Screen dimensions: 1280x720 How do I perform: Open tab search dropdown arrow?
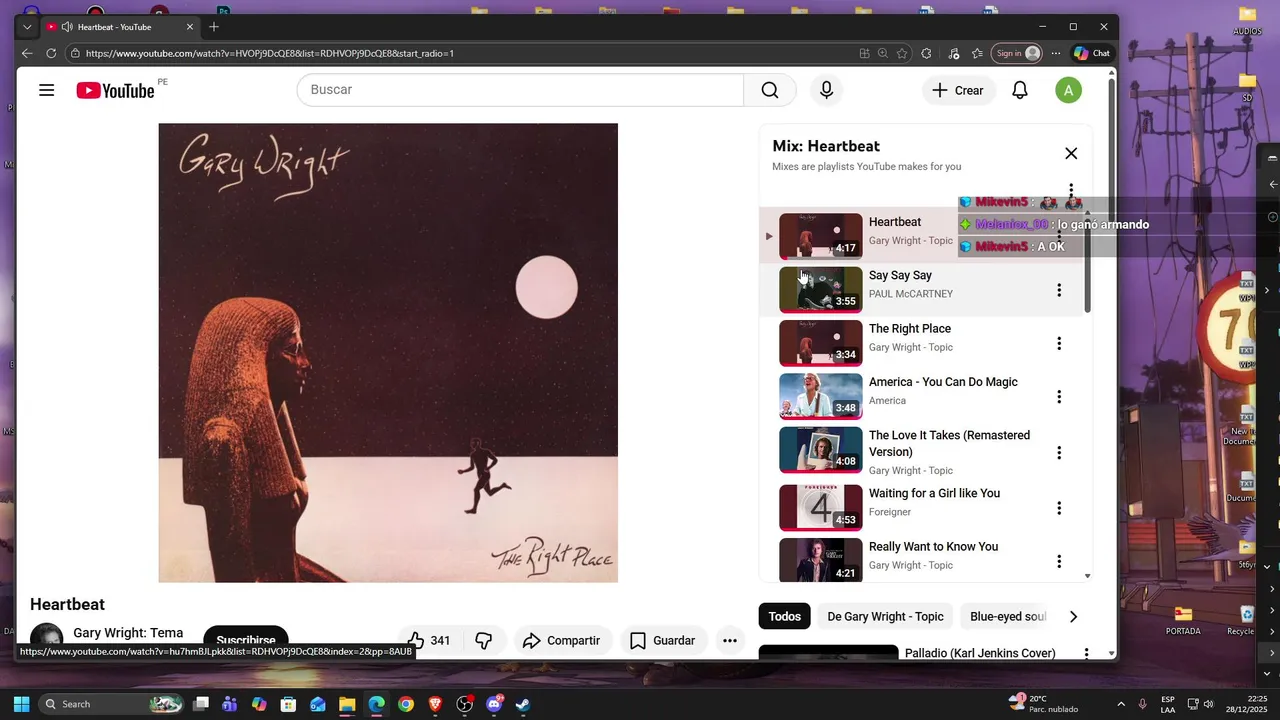(x=27, y=27)
